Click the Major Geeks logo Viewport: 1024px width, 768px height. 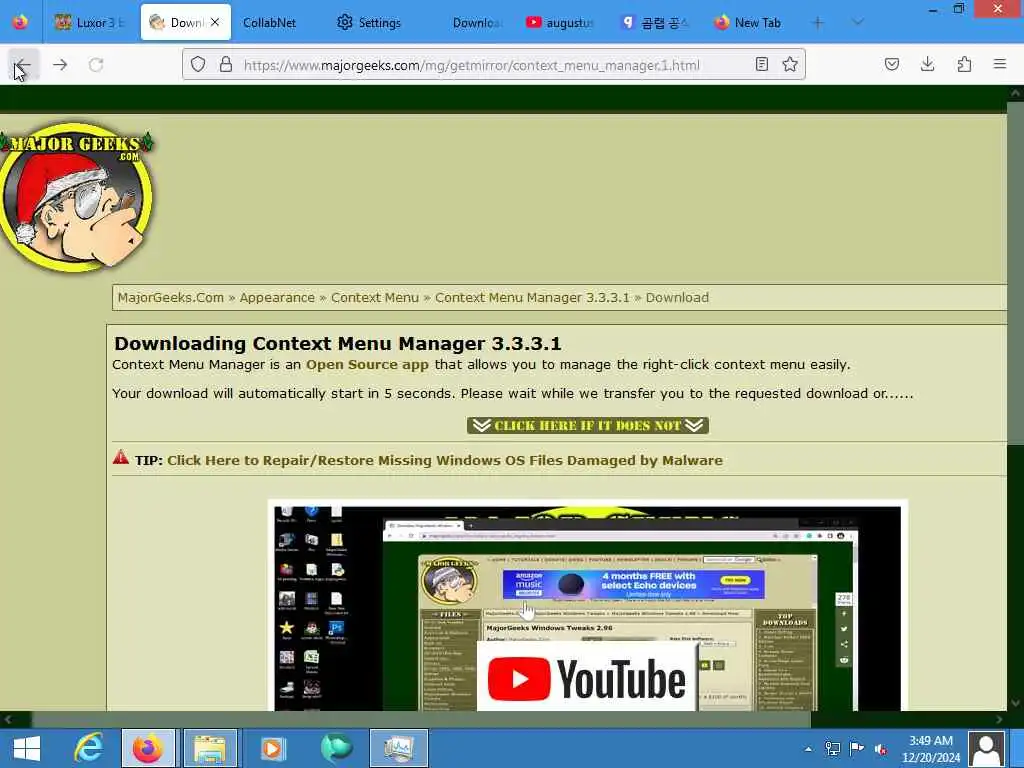(76, 197)
